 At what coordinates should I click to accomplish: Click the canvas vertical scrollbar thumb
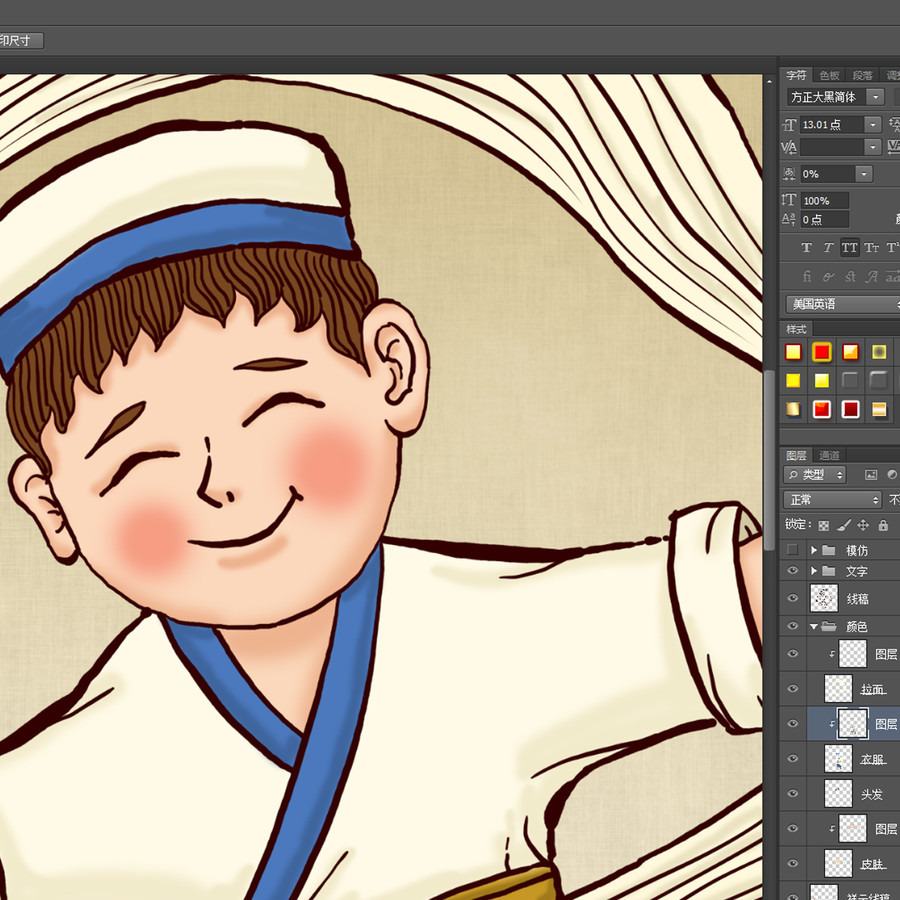click(x=769, y=460)
